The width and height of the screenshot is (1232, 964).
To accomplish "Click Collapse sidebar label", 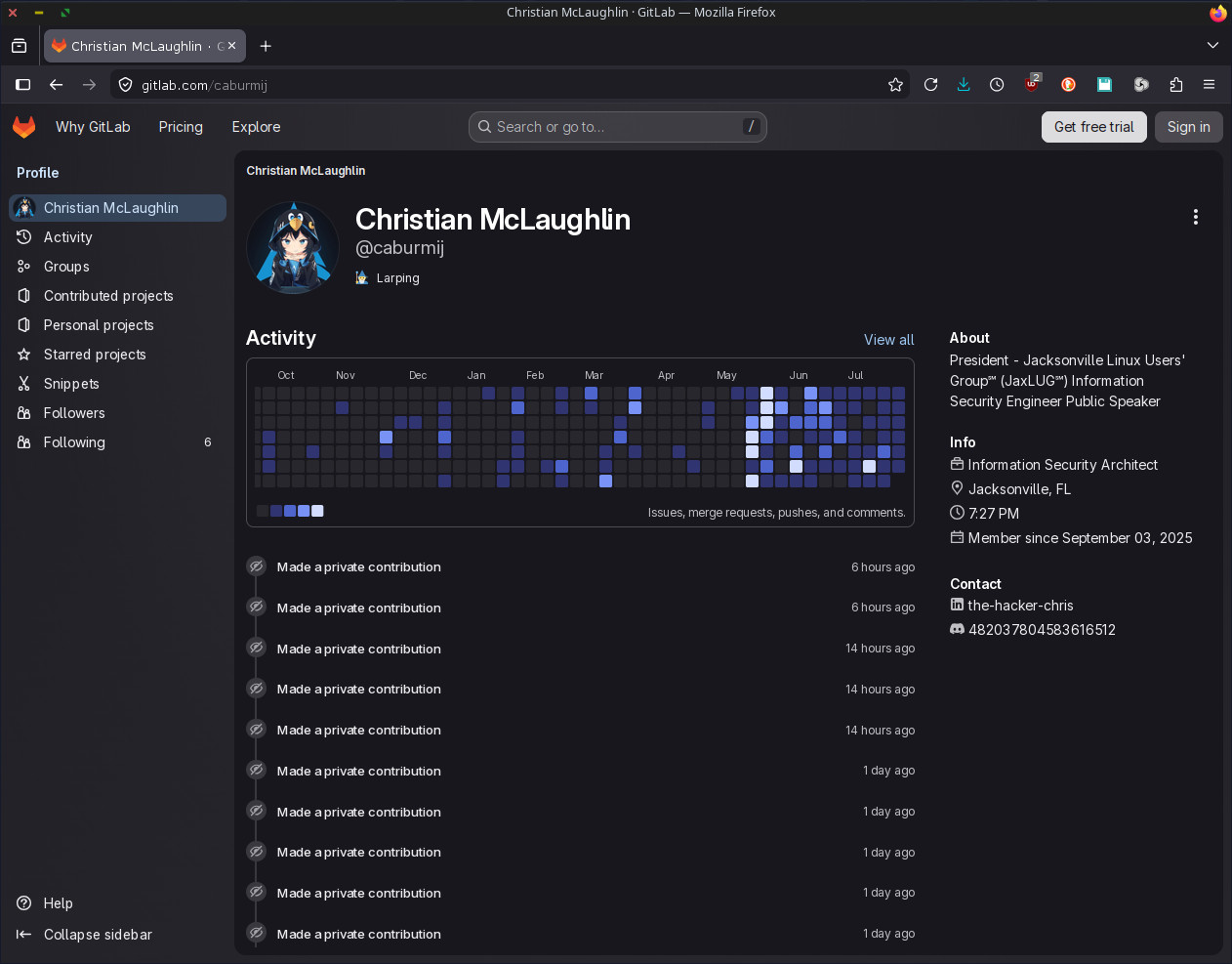I will coord(98,935).
